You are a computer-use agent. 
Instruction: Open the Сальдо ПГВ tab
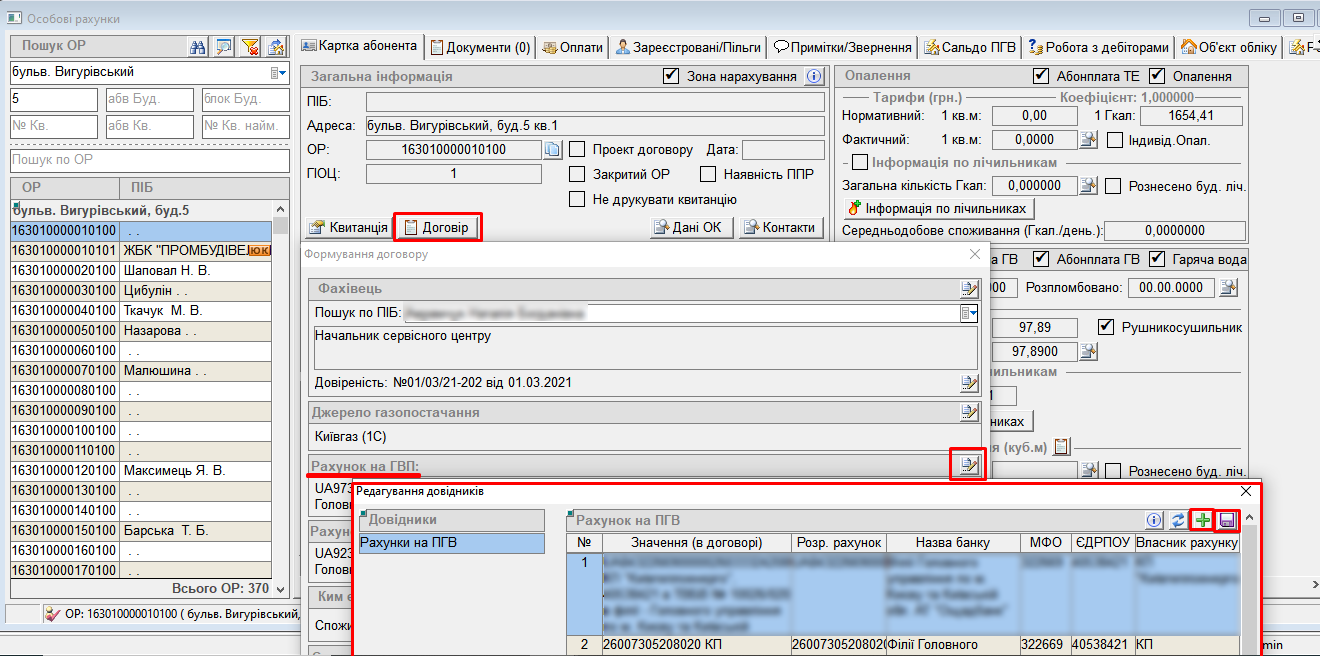[970, 47]
